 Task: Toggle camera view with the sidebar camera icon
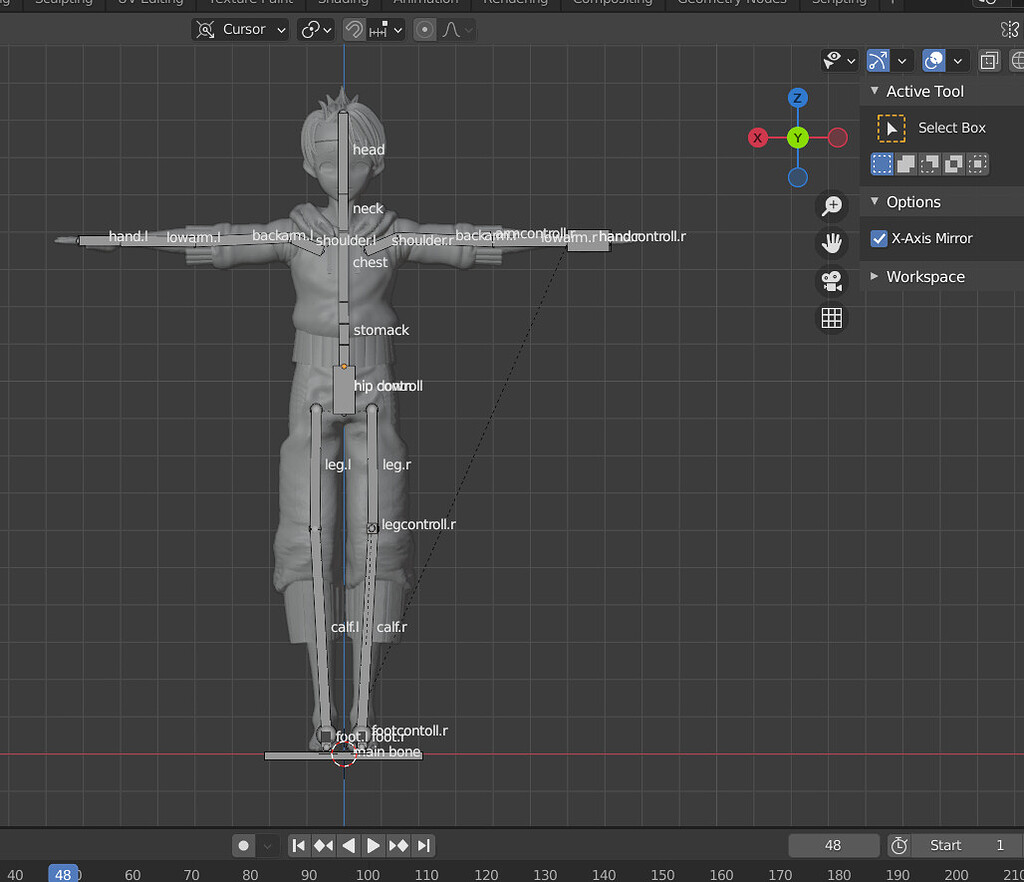pyautogui.click(x=831, y=281)
